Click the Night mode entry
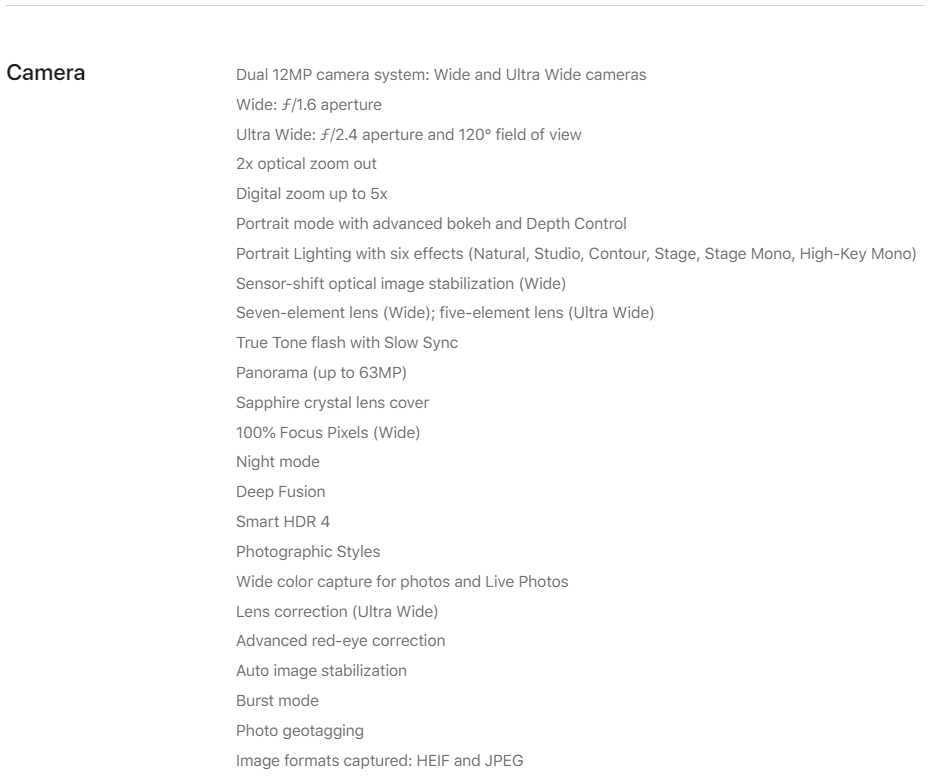 click(x=277, y=462)
